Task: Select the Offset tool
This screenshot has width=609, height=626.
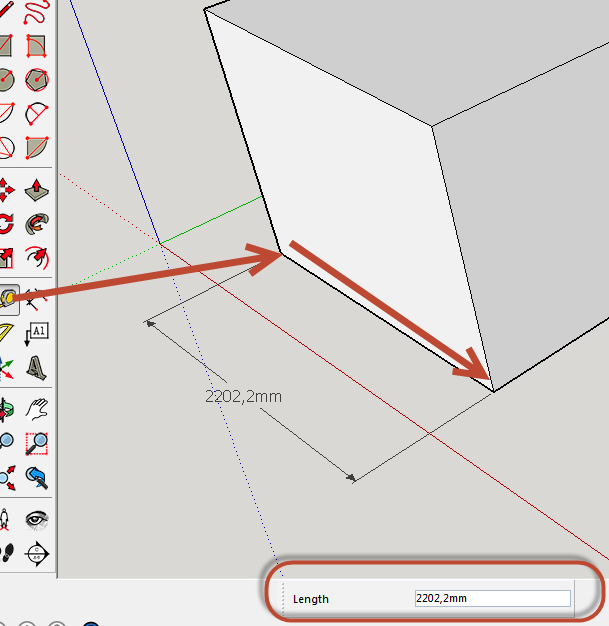Action: [37, 258]
